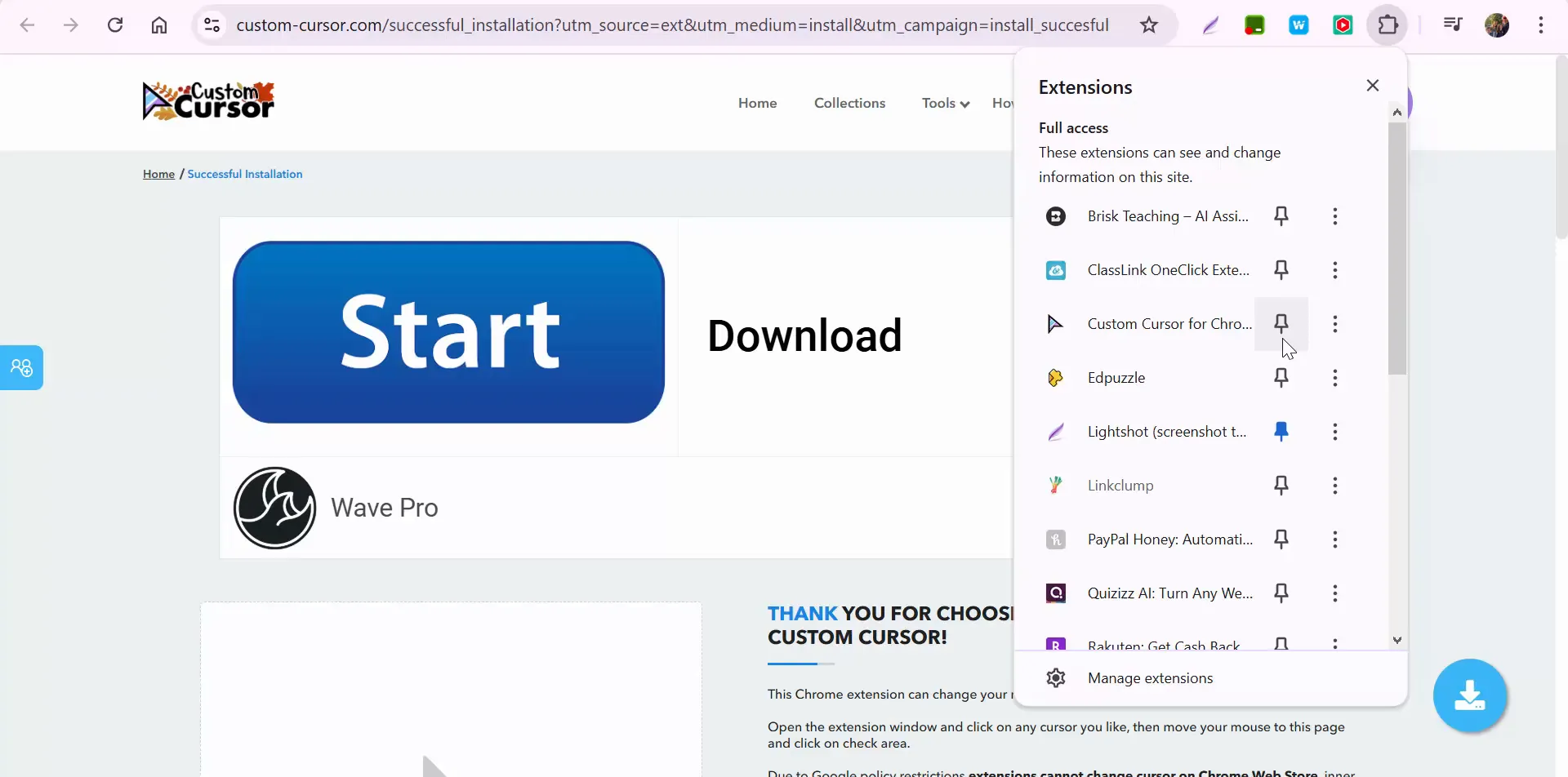Viewport: 1568px width, 777px height.
Task: Close the Extensions popup
Action: [1373, 86]
